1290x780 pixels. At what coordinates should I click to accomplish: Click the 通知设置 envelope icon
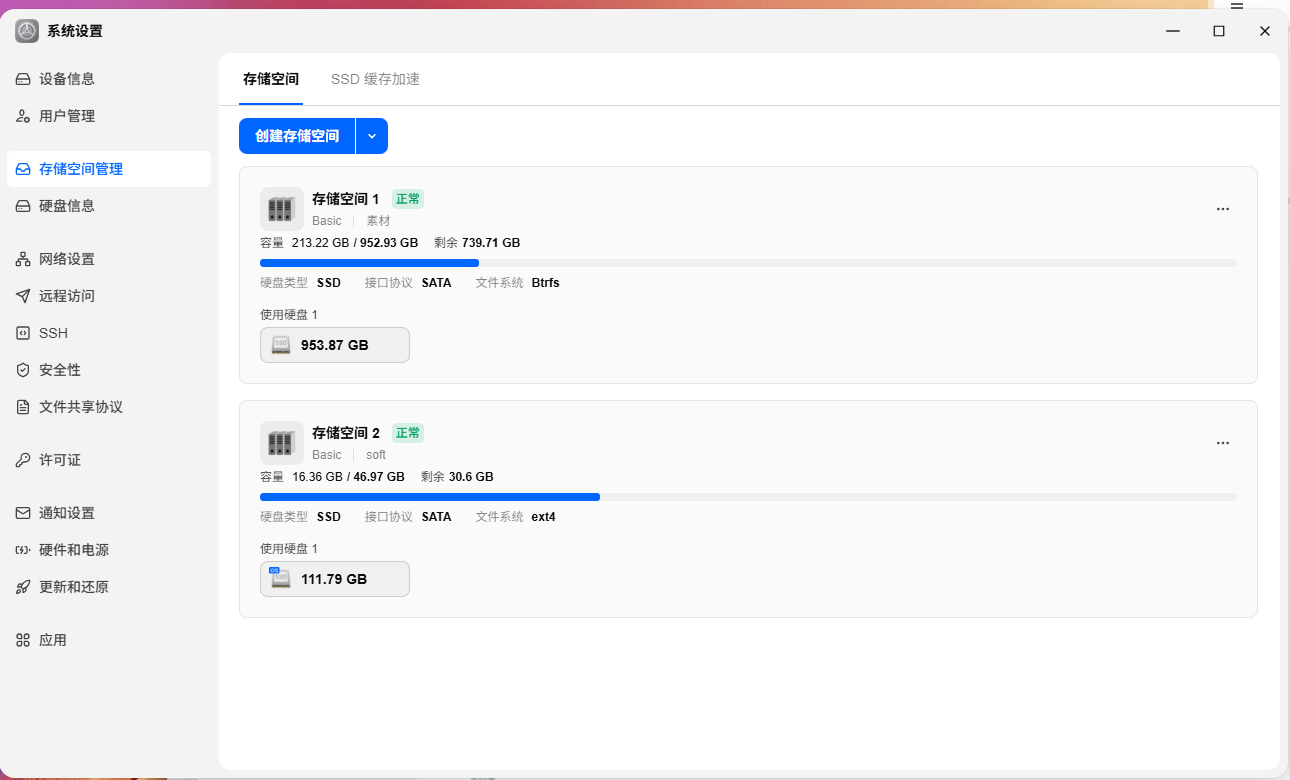coord(23,513)
